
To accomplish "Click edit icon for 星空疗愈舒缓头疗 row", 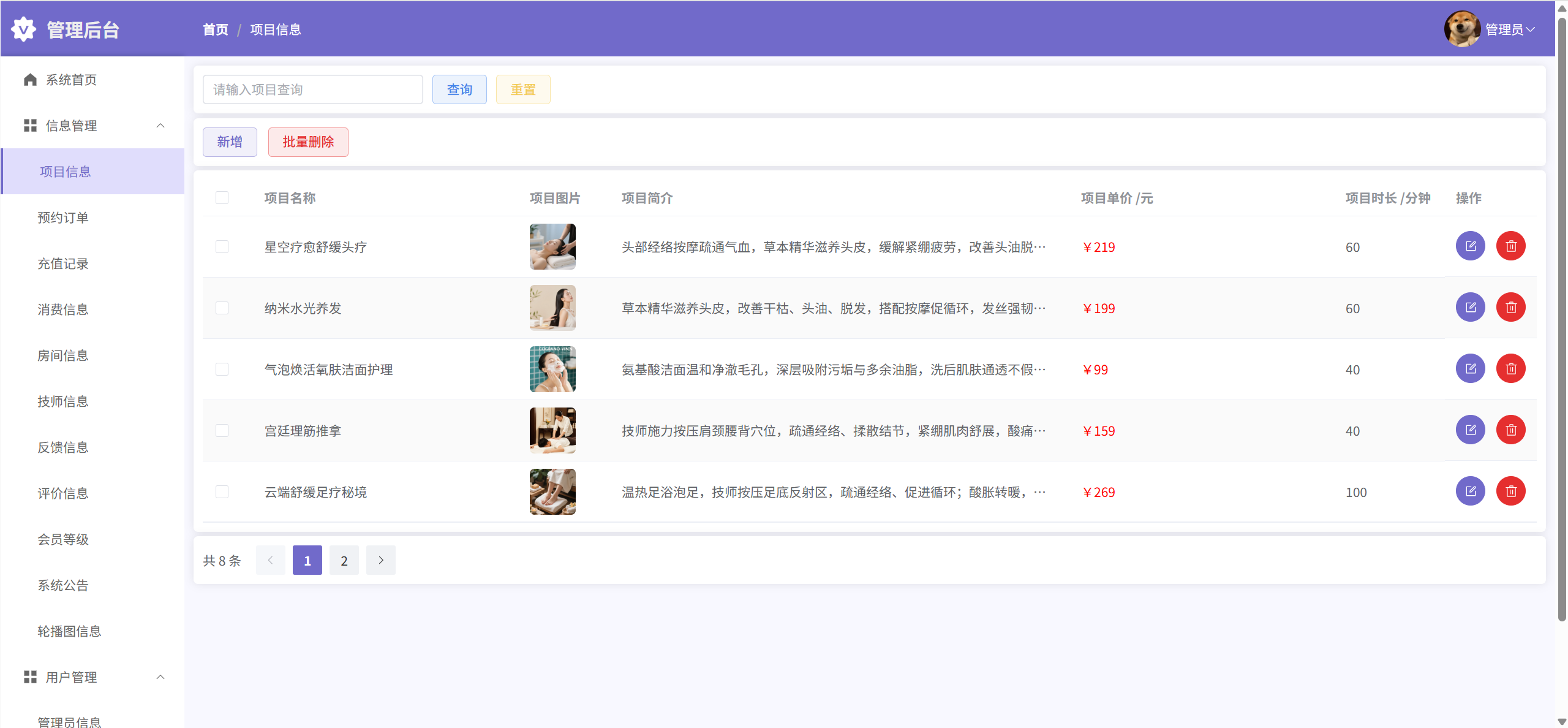I will pos(1470,246).
